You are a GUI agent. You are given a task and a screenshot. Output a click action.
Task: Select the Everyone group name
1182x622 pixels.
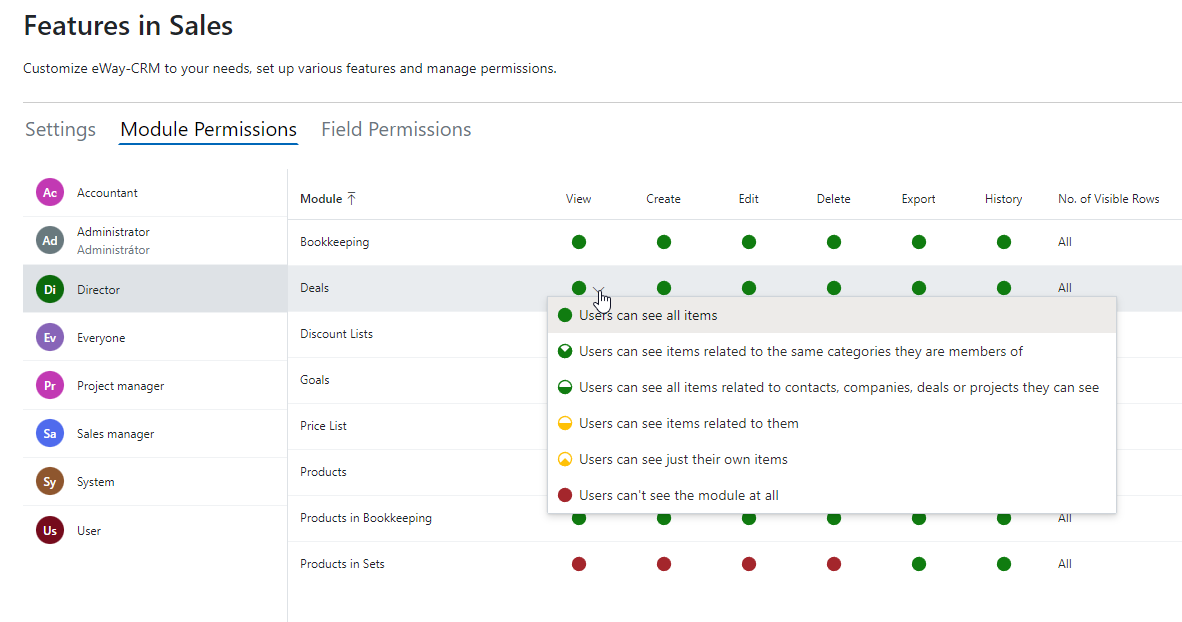(101, 338)
